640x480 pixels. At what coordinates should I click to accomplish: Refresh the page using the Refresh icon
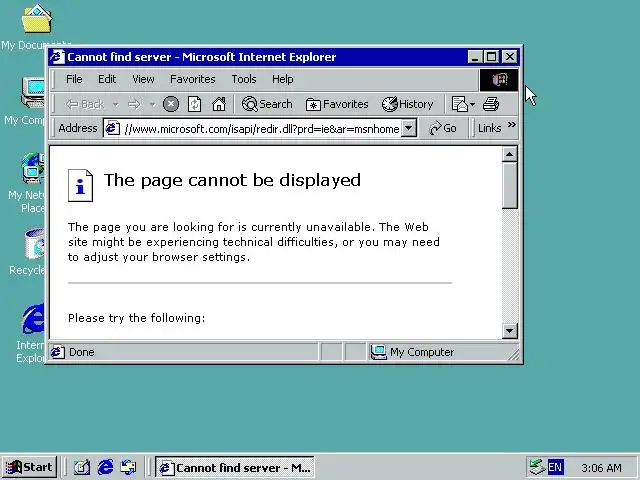click(194, 104)
